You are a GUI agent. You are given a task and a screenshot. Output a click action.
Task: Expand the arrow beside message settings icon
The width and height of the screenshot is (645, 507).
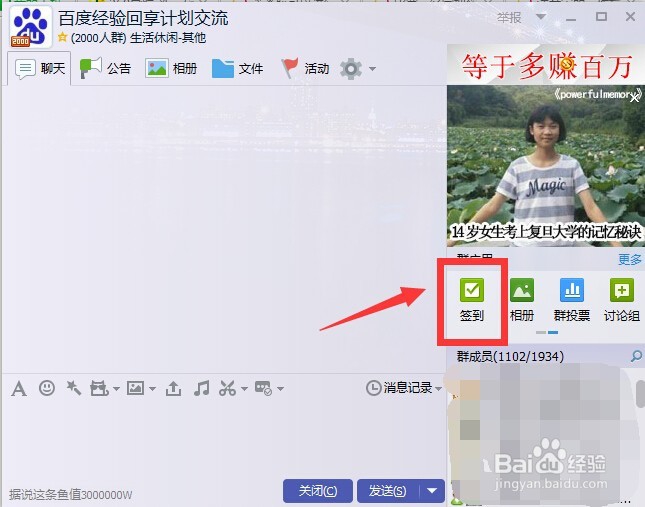point(281,389)
